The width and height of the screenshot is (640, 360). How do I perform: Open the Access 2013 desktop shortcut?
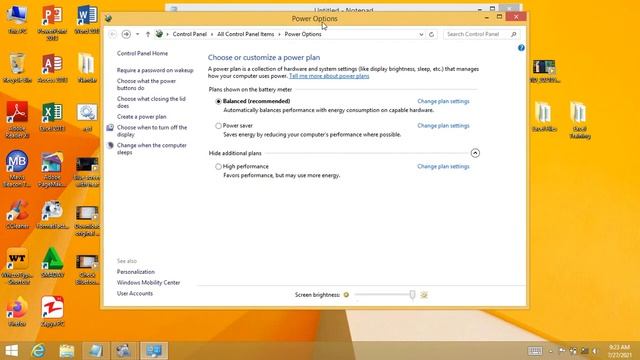coord(52,68)
